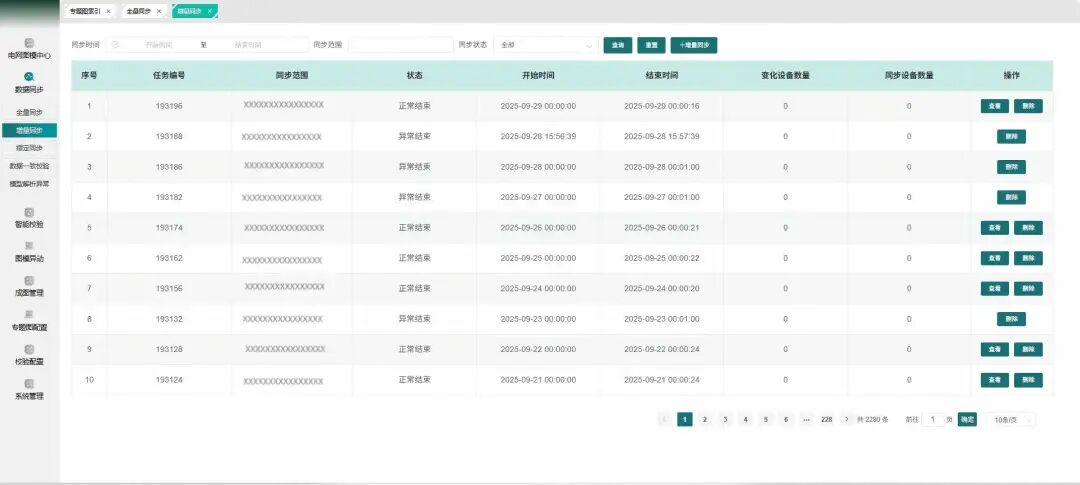
Task: Click the 重置 button
Action: click(x=651, y=45)
